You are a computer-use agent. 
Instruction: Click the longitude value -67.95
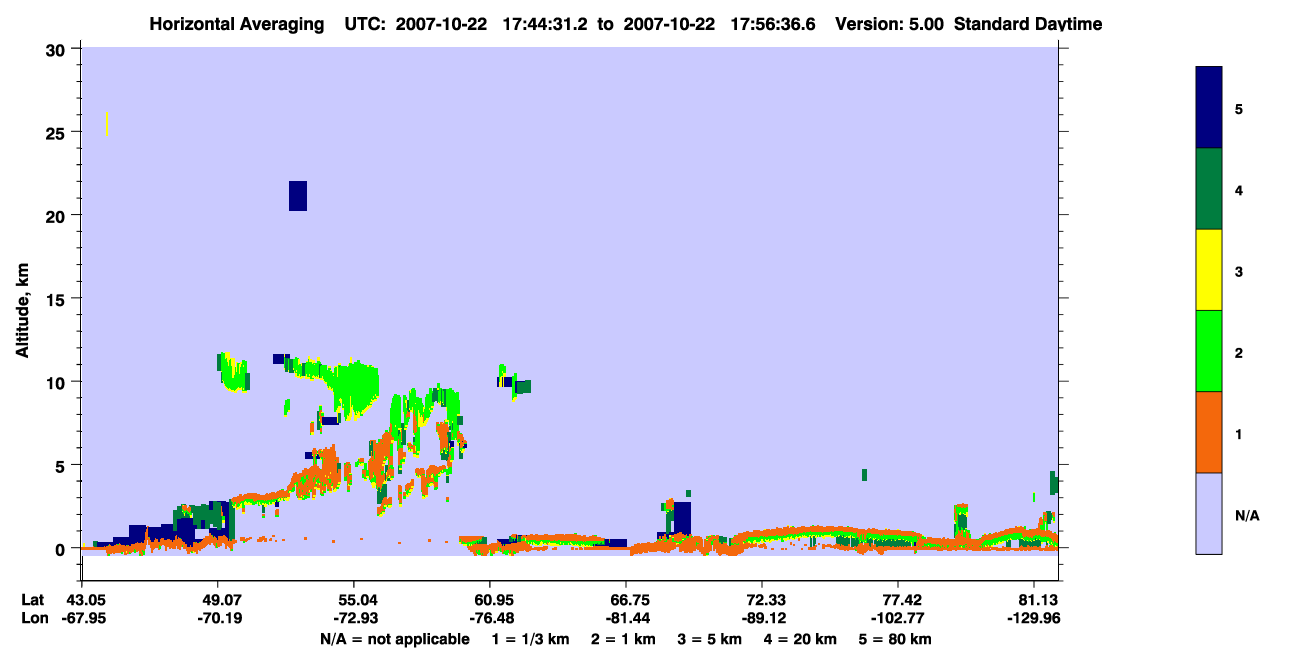82,618
